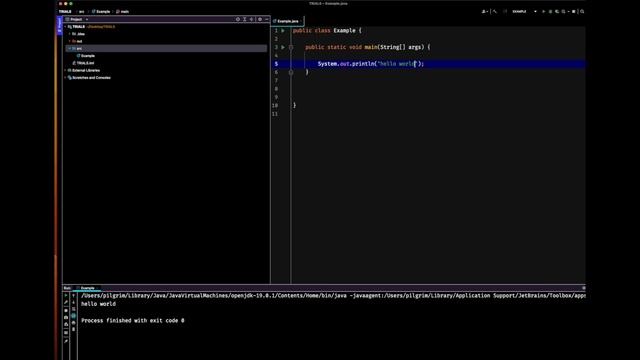Open the run configuration dropdown

click(x=524, y=11)
